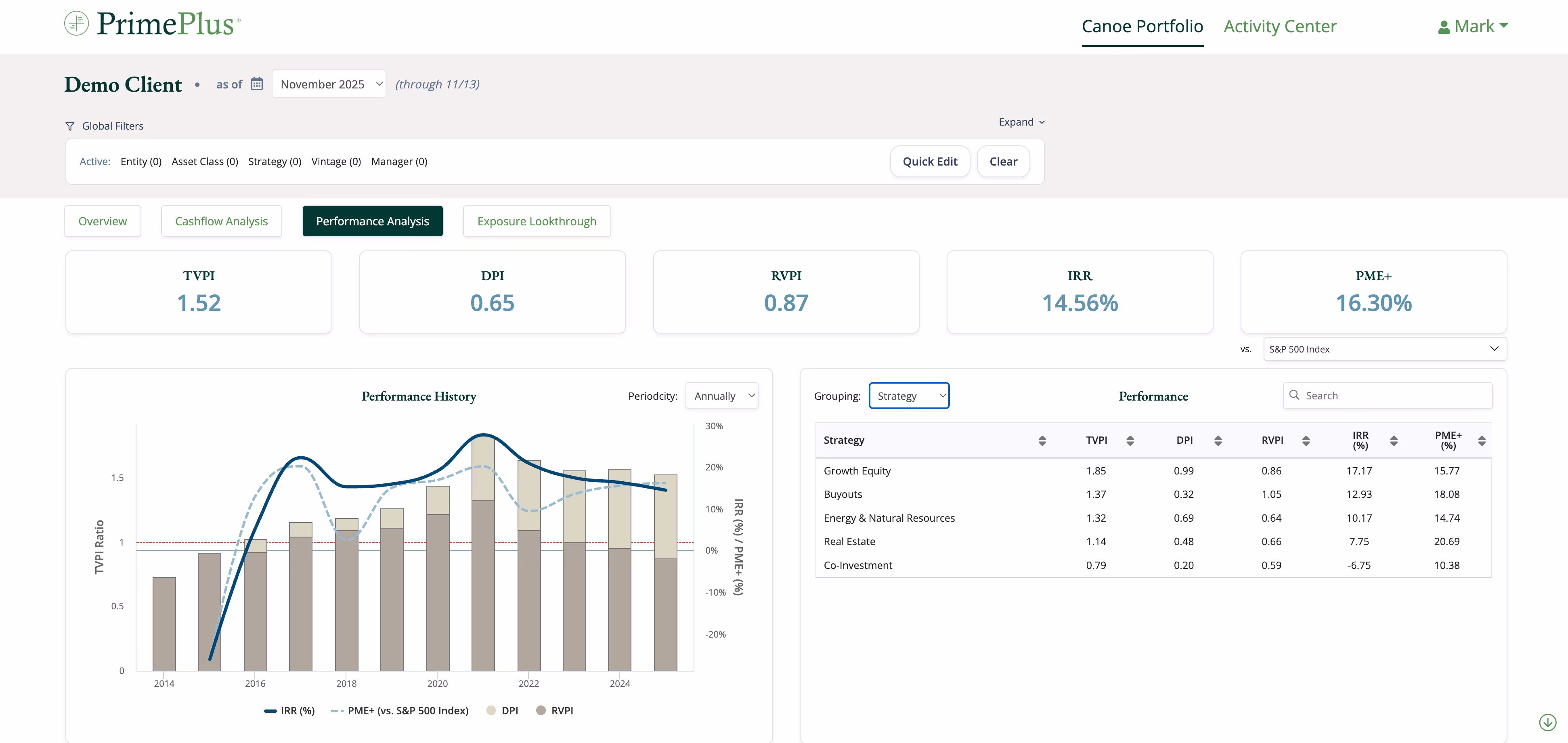
Task: Open the Periodicity Annually dropdown
Action: tap(721, 396)
